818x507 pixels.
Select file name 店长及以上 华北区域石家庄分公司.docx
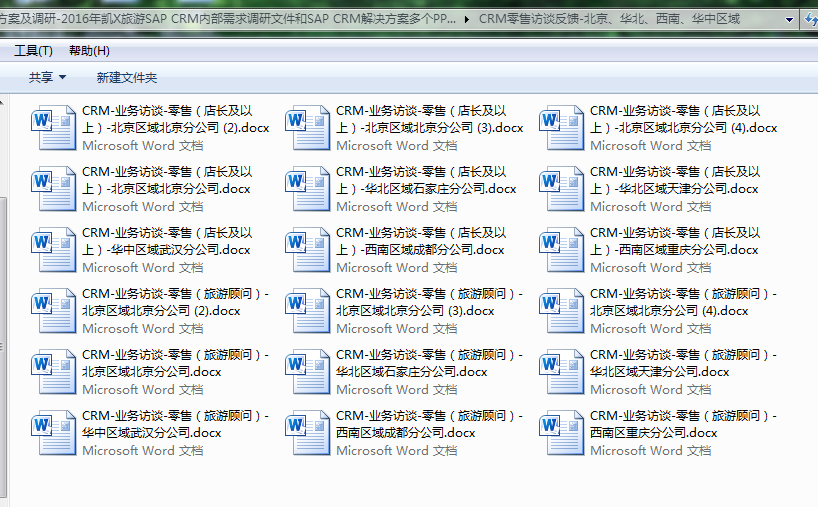point(426,180)
